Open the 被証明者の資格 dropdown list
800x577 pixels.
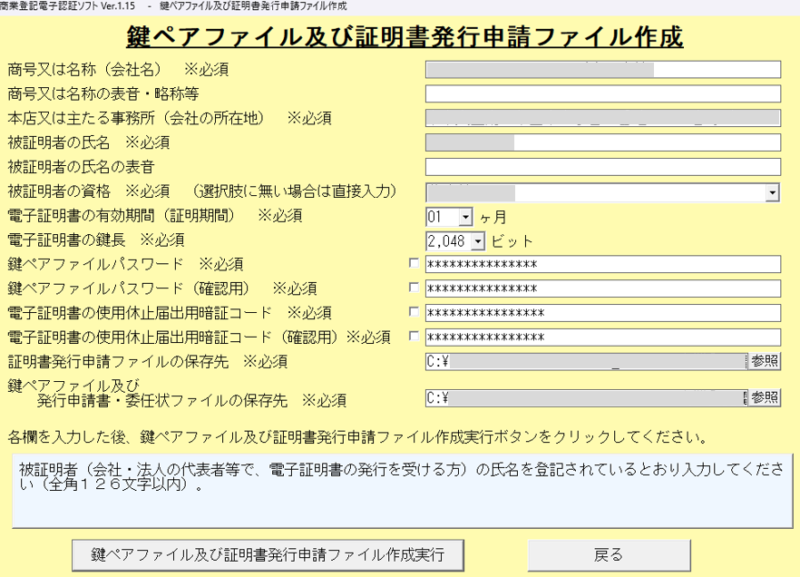[x=772, y=192]
